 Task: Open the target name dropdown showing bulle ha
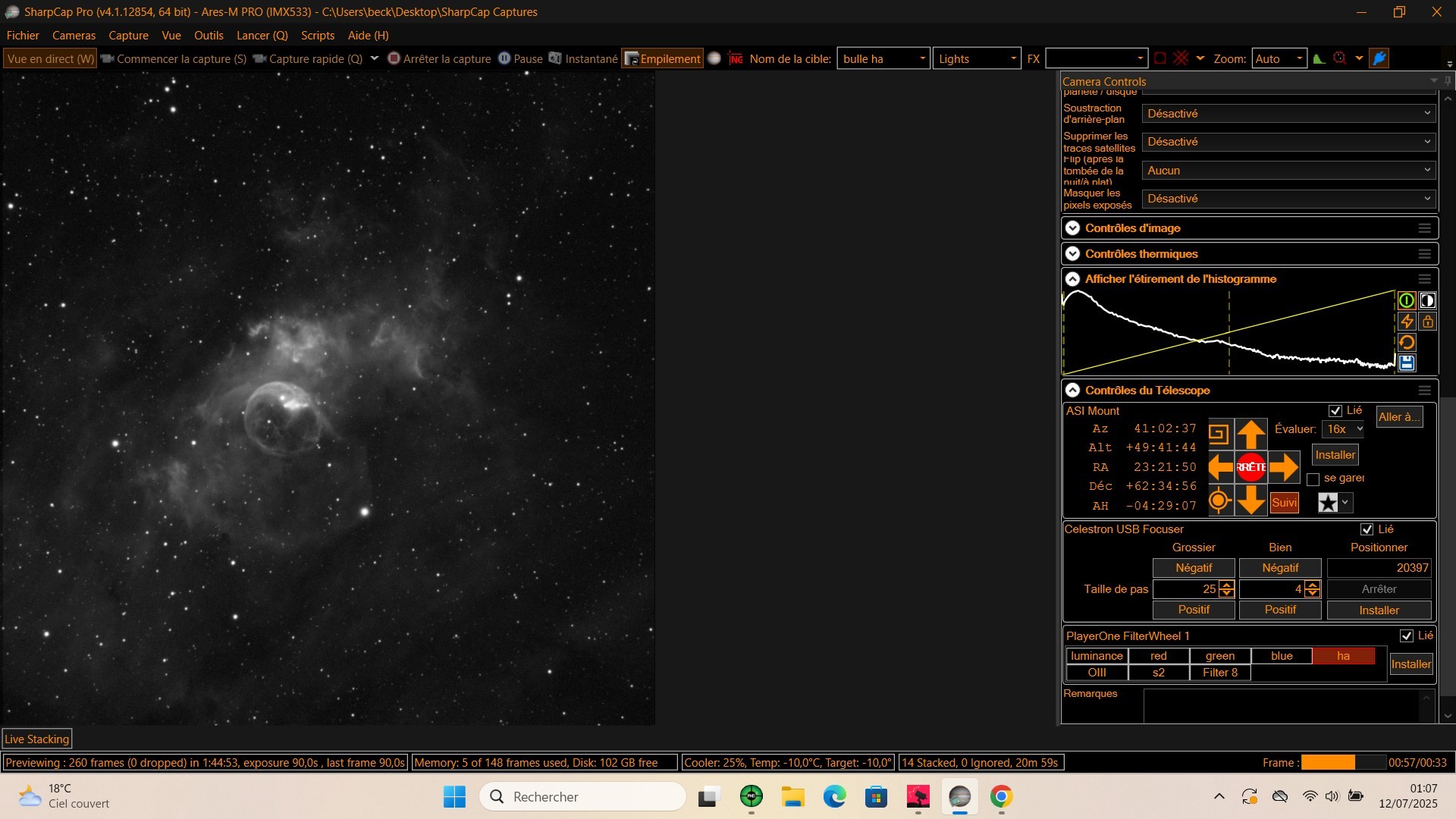[883, 58]
